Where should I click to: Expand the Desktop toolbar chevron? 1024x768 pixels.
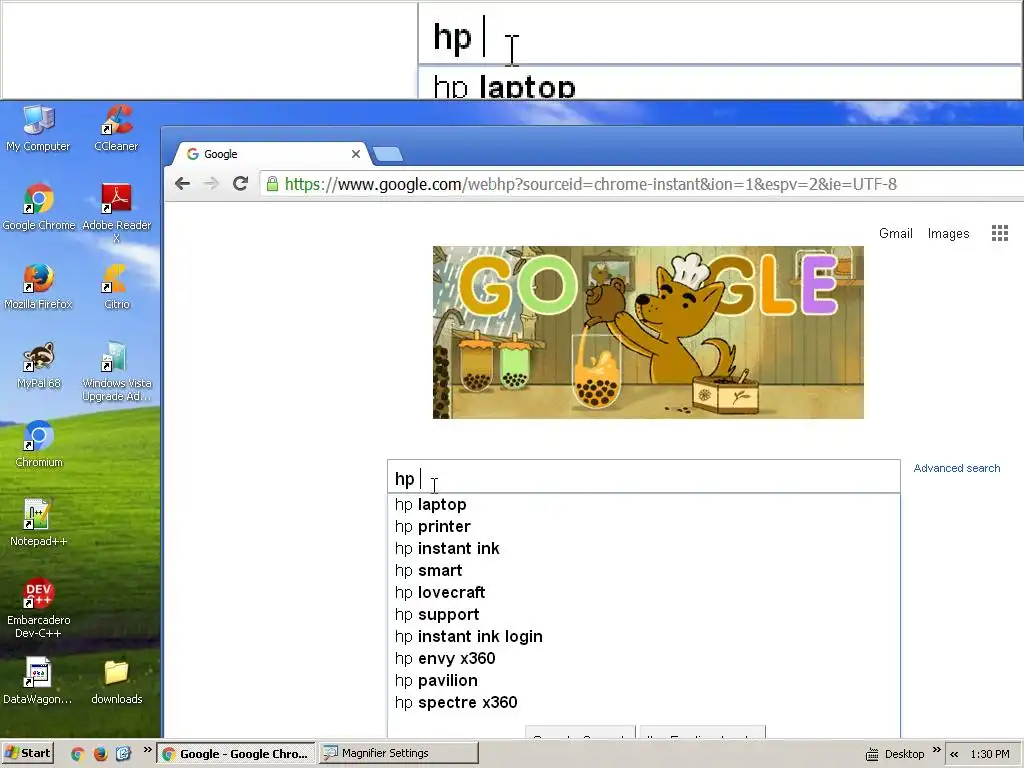936,750
